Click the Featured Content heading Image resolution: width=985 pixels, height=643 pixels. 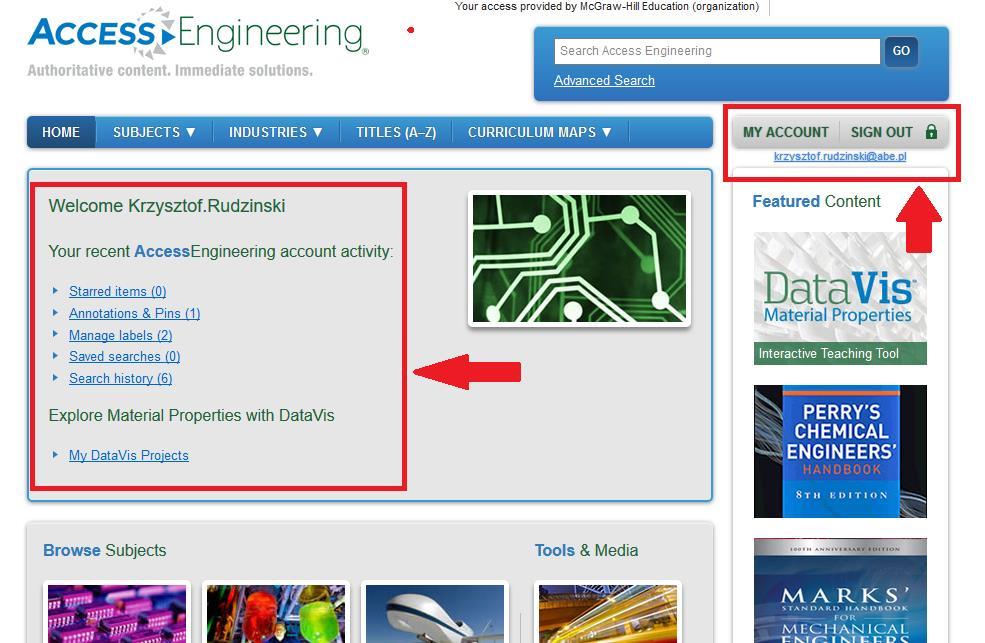816,201
